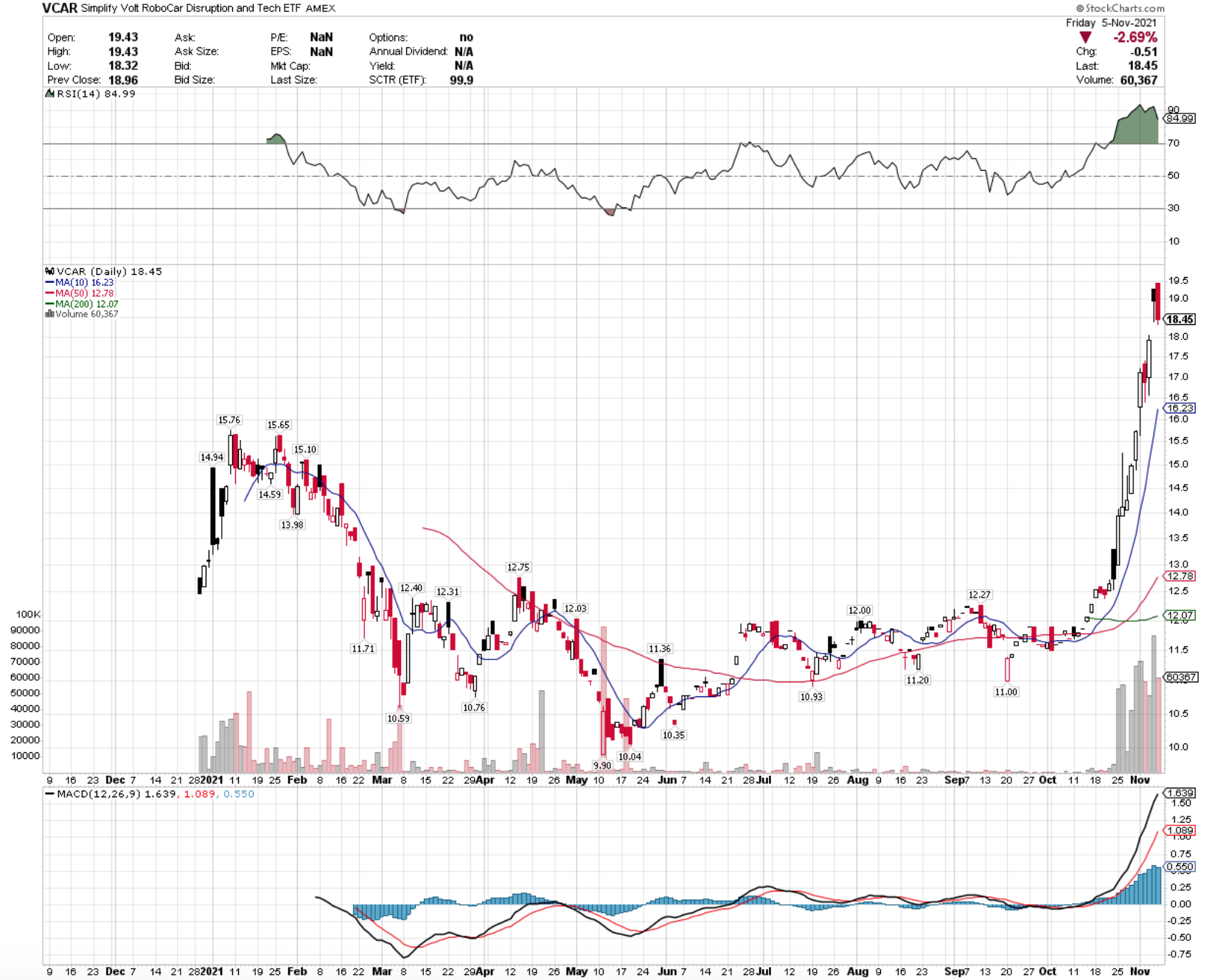The width and height of the screenshot is (1206, 980).
Task: Click the 12.75 price annotation
Action: 518,567
